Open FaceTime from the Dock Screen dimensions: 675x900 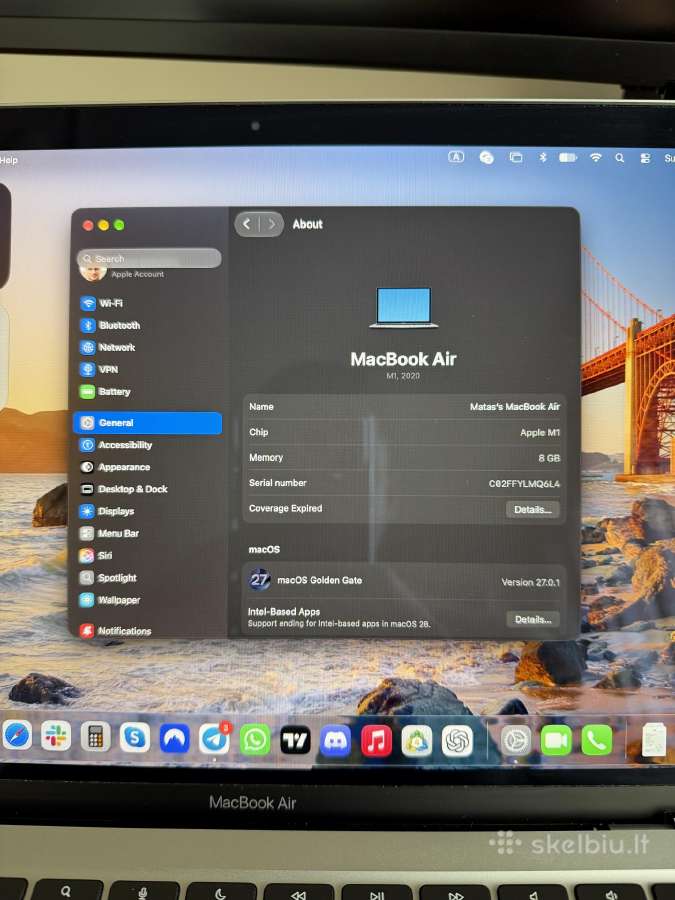pos(556,740)
